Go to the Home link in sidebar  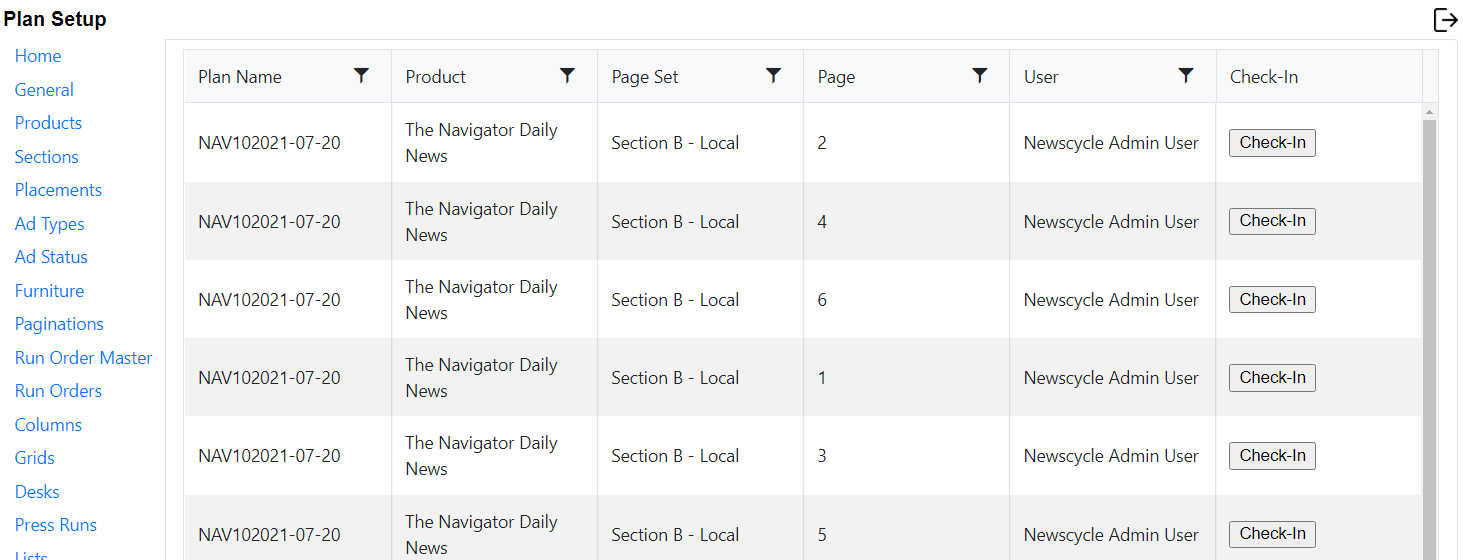(38, 56)
